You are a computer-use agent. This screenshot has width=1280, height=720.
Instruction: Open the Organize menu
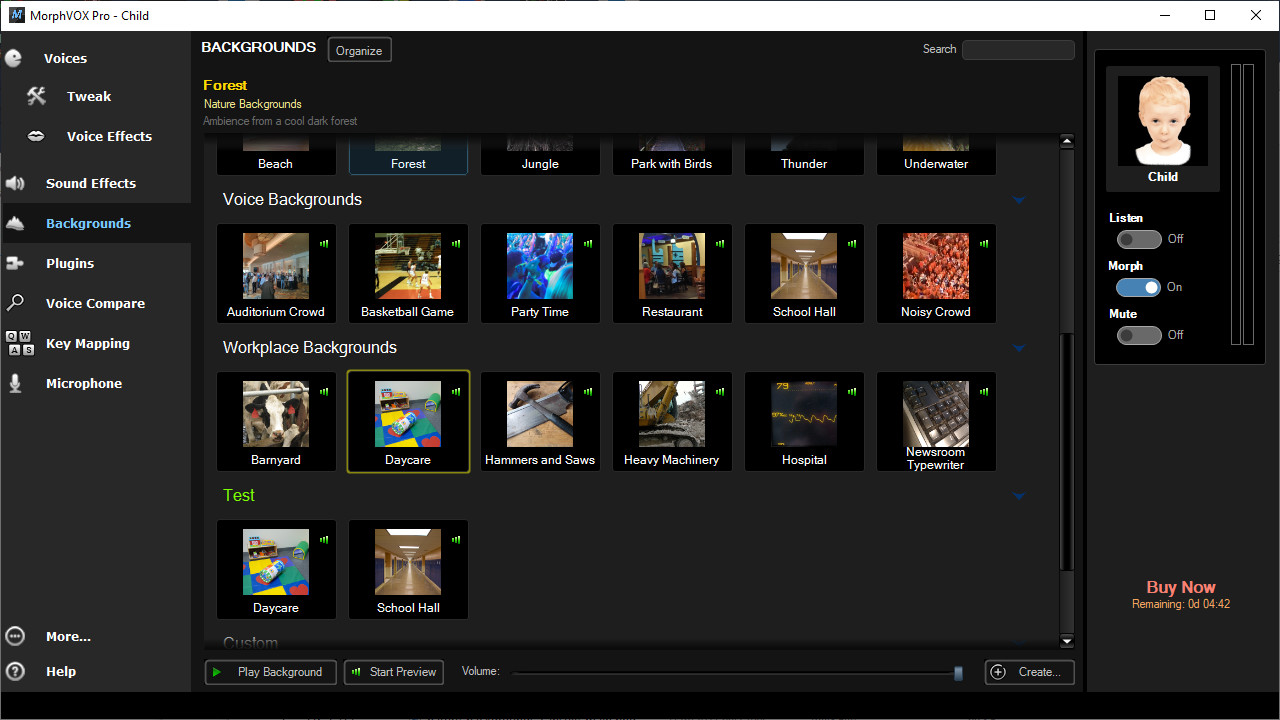click(x=359, y=49)
